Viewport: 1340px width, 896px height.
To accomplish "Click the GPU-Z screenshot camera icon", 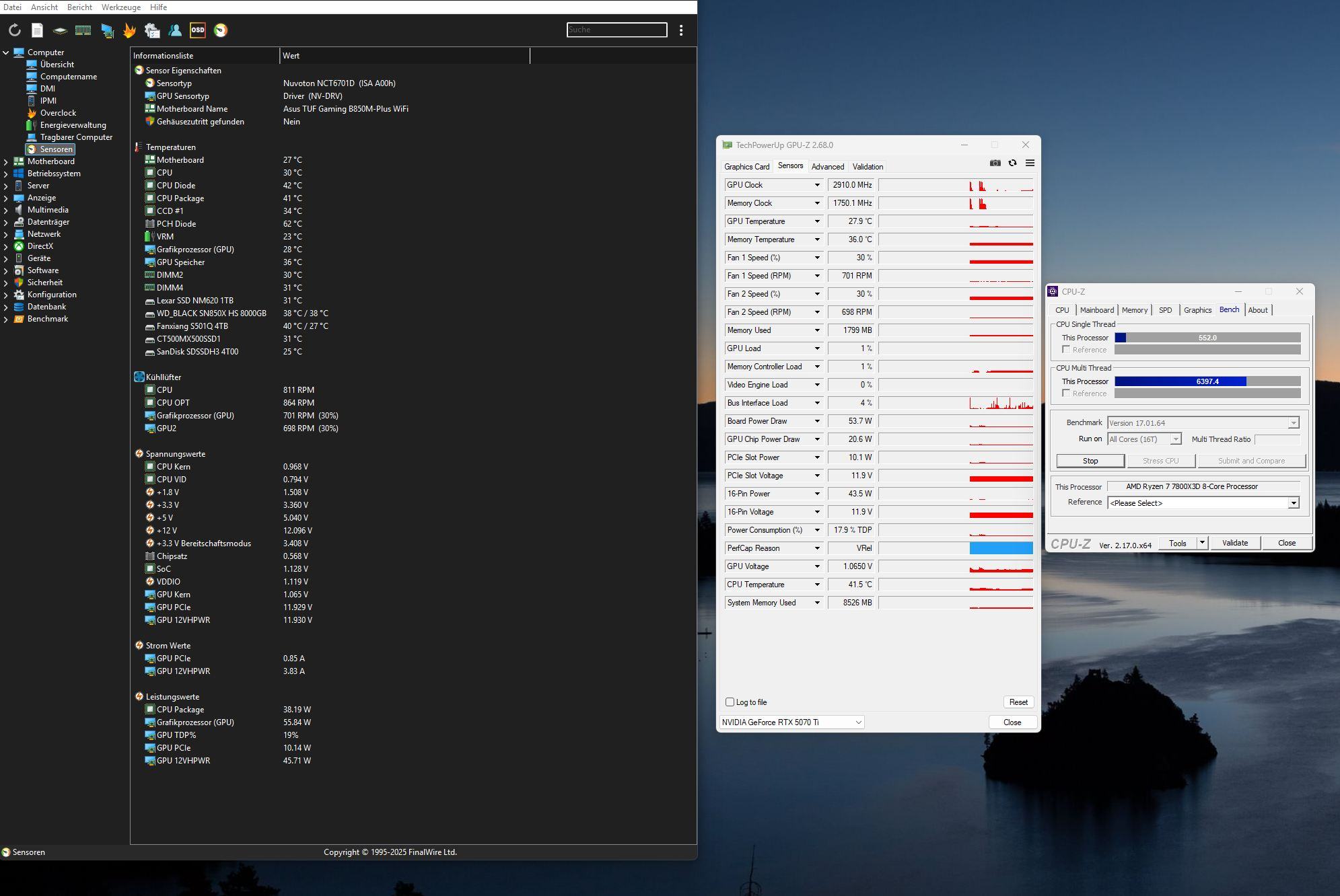I will point(995,163).
